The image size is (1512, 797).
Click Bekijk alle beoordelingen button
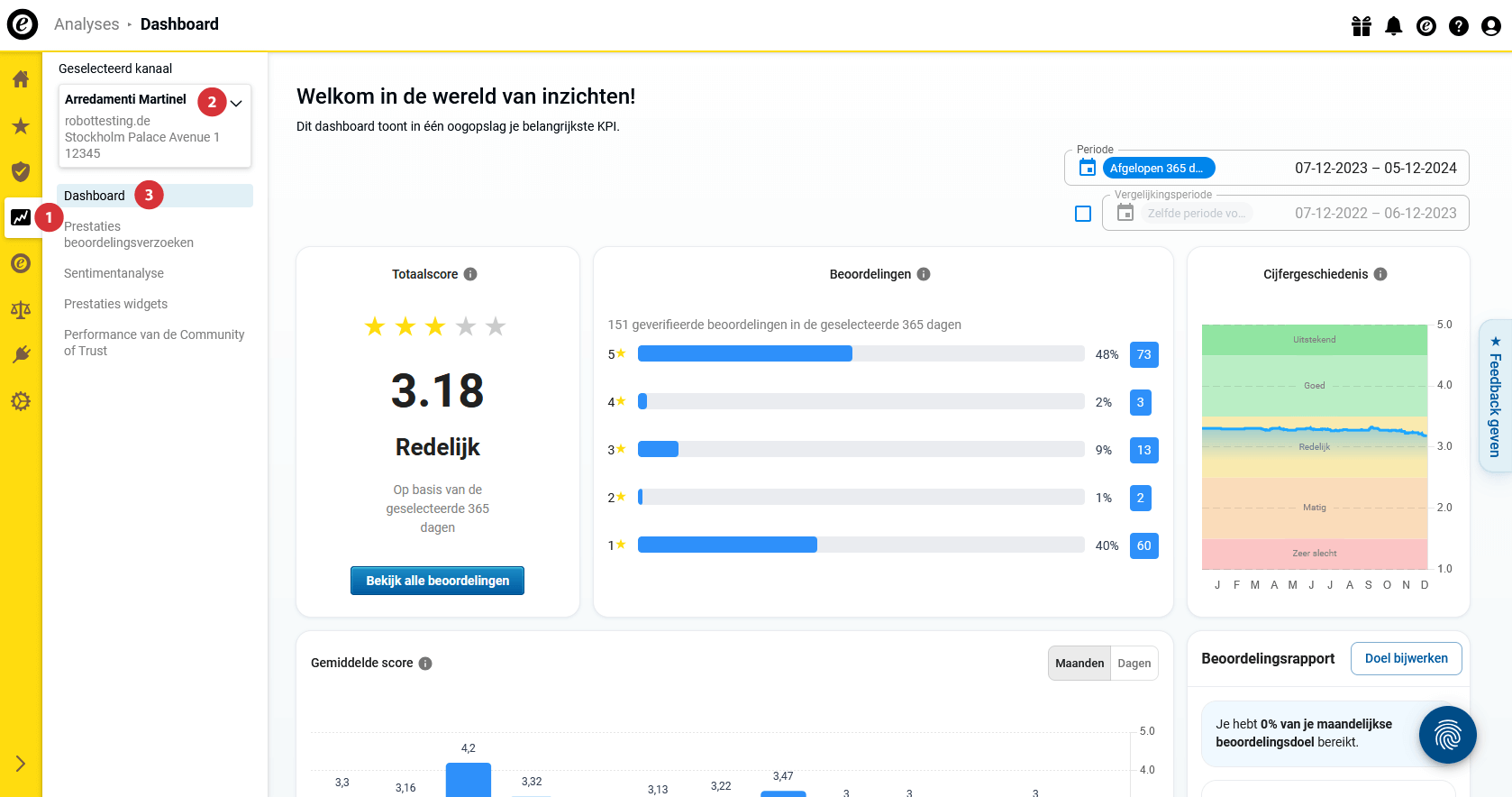pyautogui.click(x=437, y=581)
